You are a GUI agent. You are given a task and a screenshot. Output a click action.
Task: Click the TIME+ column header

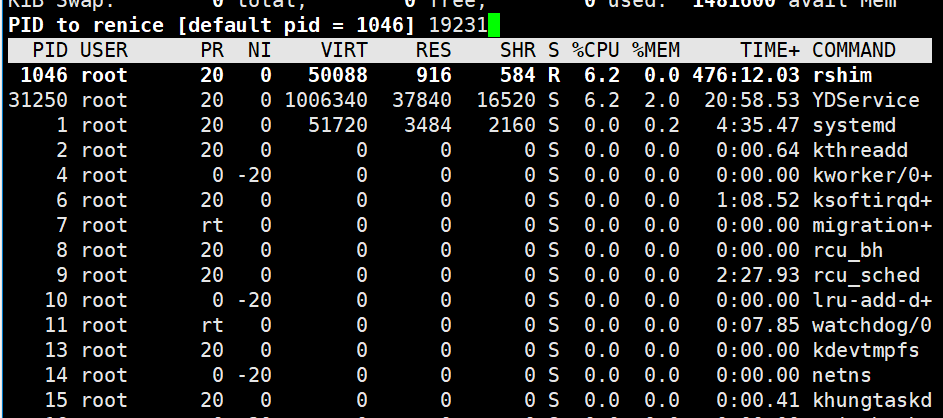(770, 50)
